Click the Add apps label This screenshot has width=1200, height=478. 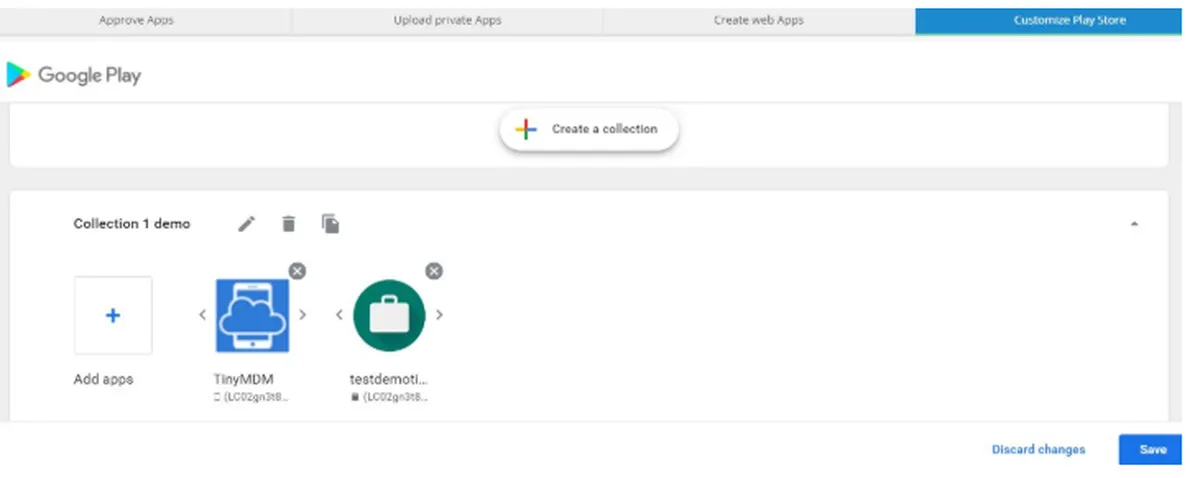pos(104,380)
